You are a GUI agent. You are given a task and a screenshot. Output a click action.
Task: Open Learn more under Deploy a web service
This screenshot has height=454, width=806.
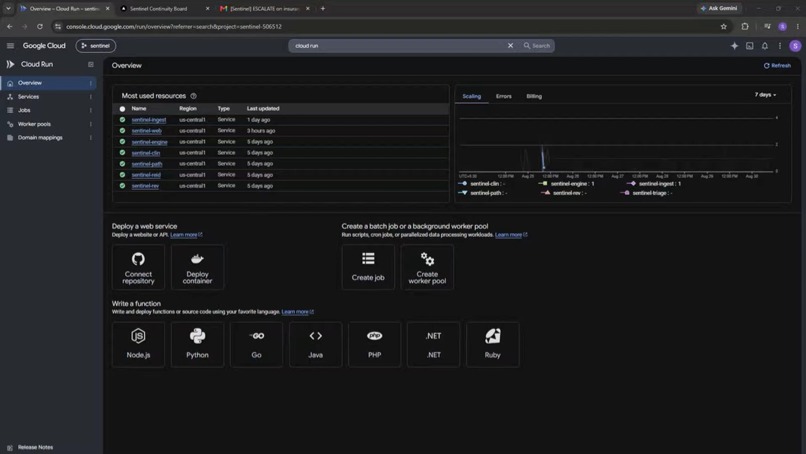click(x=186, y=235)
